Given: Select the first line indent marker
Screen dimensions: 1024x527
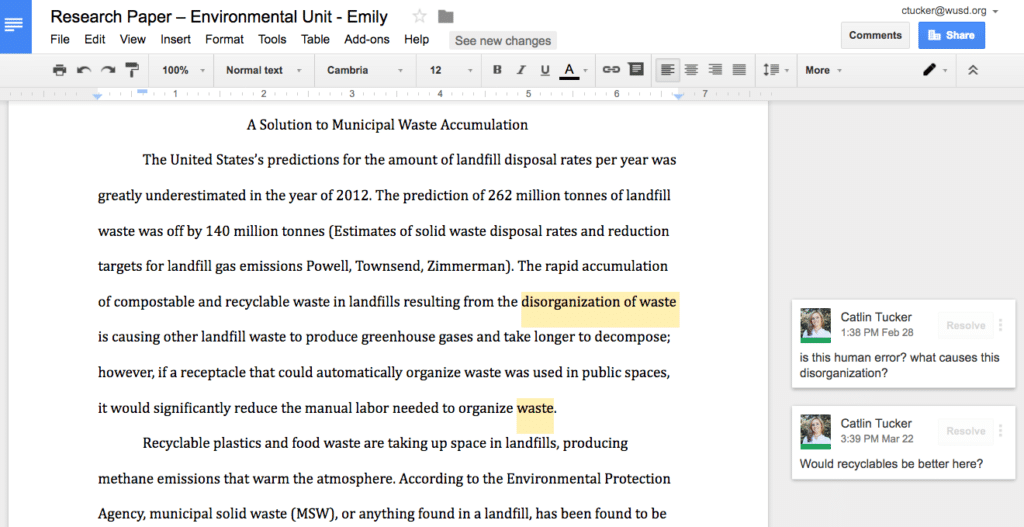Looking at the screenshot, I should [142, 91].
